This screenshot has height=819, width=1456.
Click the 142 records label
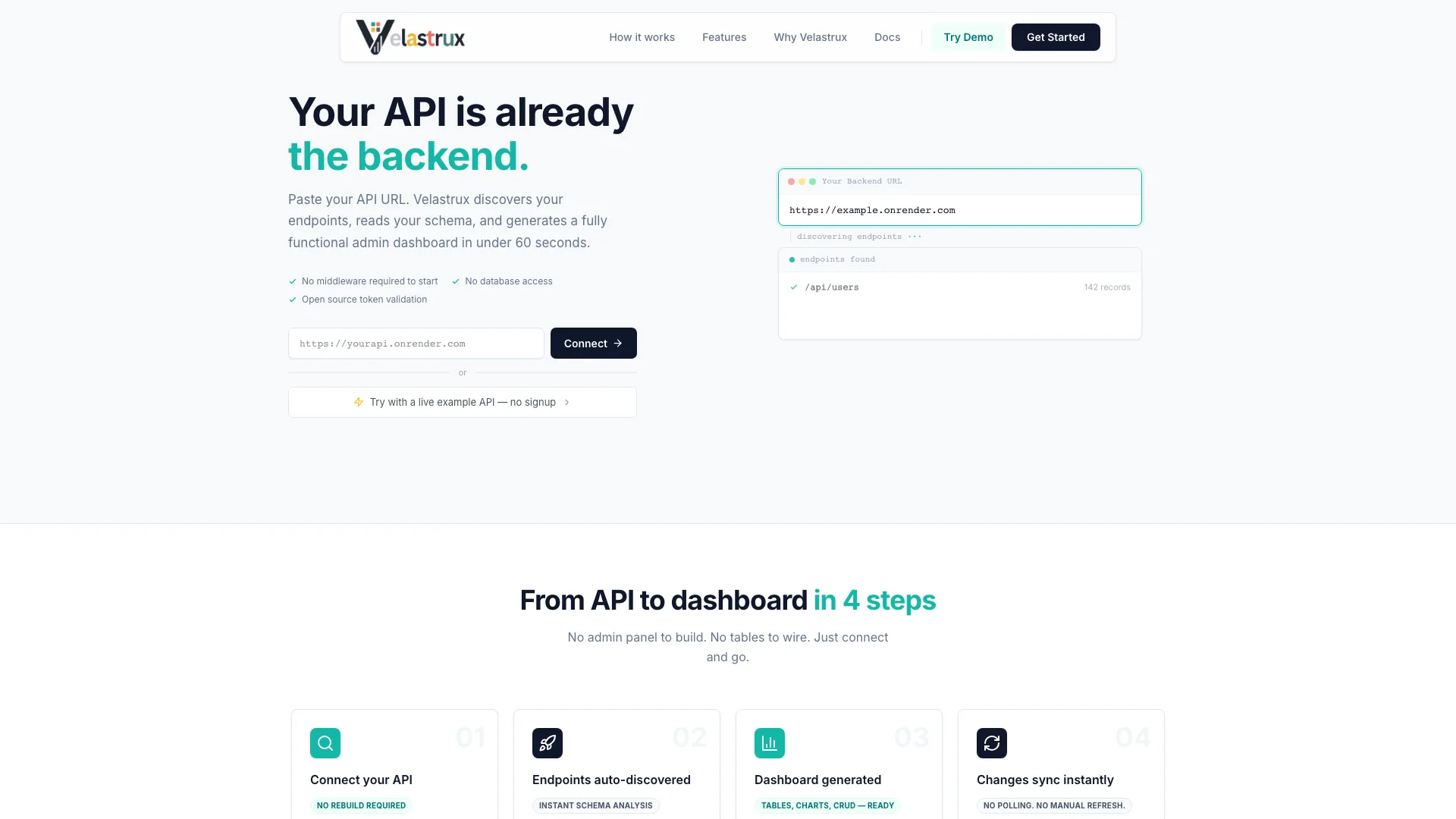[1107, 287]
